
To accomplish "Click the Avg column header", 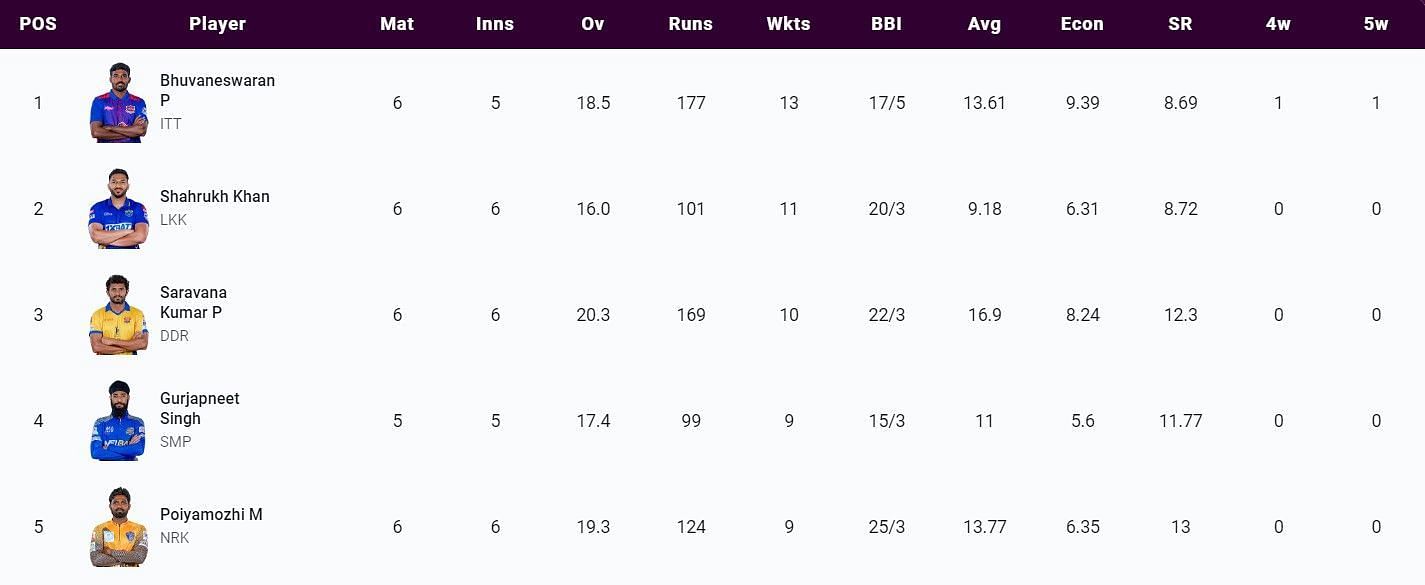I will click(x=984, y=24).
